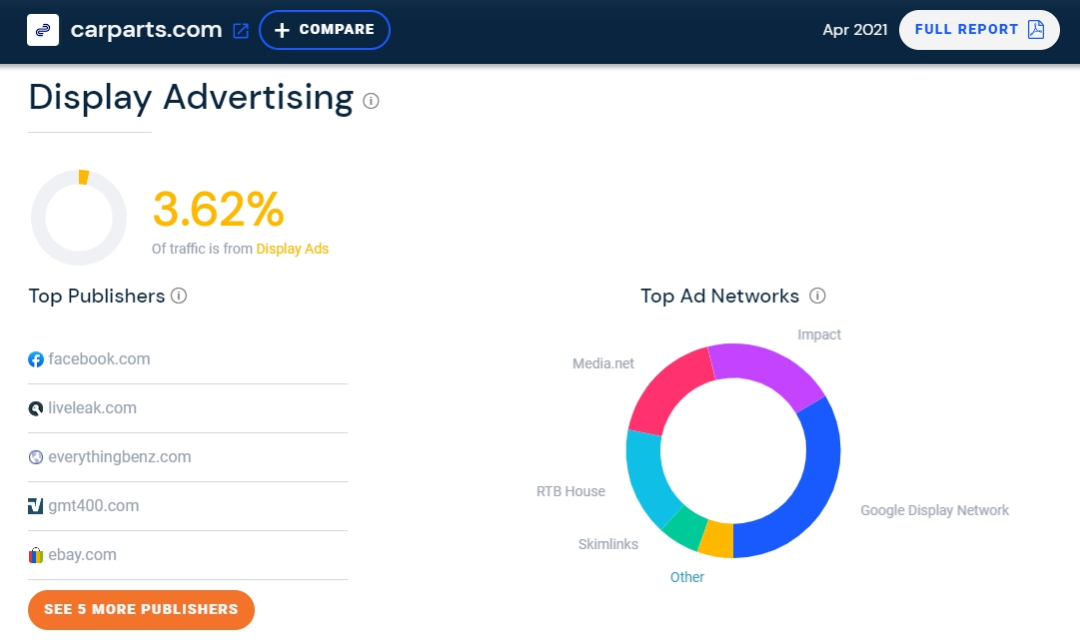Open carparts.com via the external link icon
The image size is (1080, 640).
(x=240, y=31)
